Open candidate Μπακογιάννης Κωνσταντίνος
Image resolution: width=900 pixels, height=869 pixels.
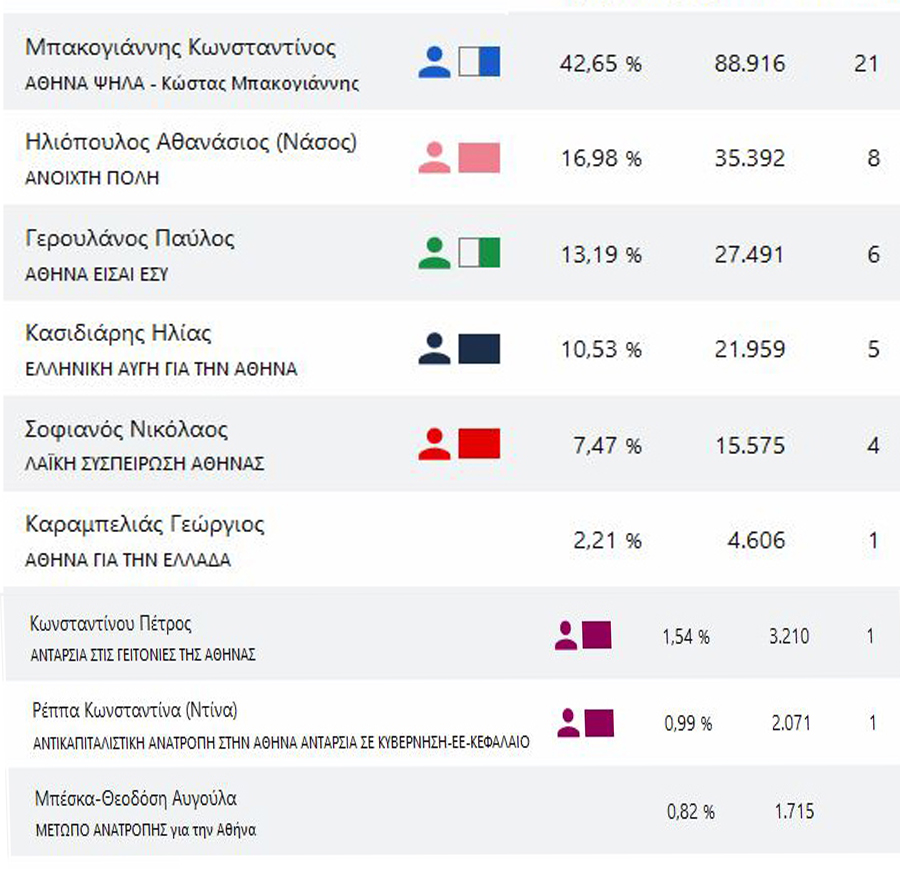pos(180,48)
